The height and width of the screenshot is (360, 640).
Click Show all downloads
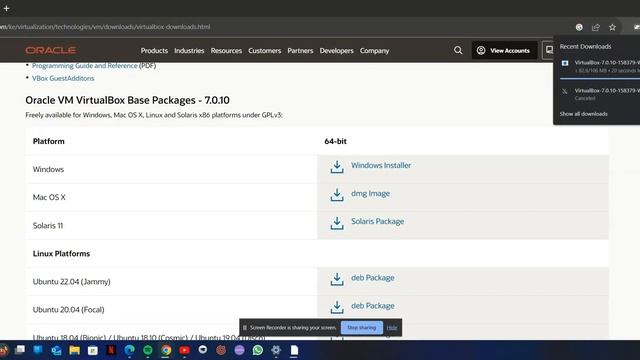[583, 114]
